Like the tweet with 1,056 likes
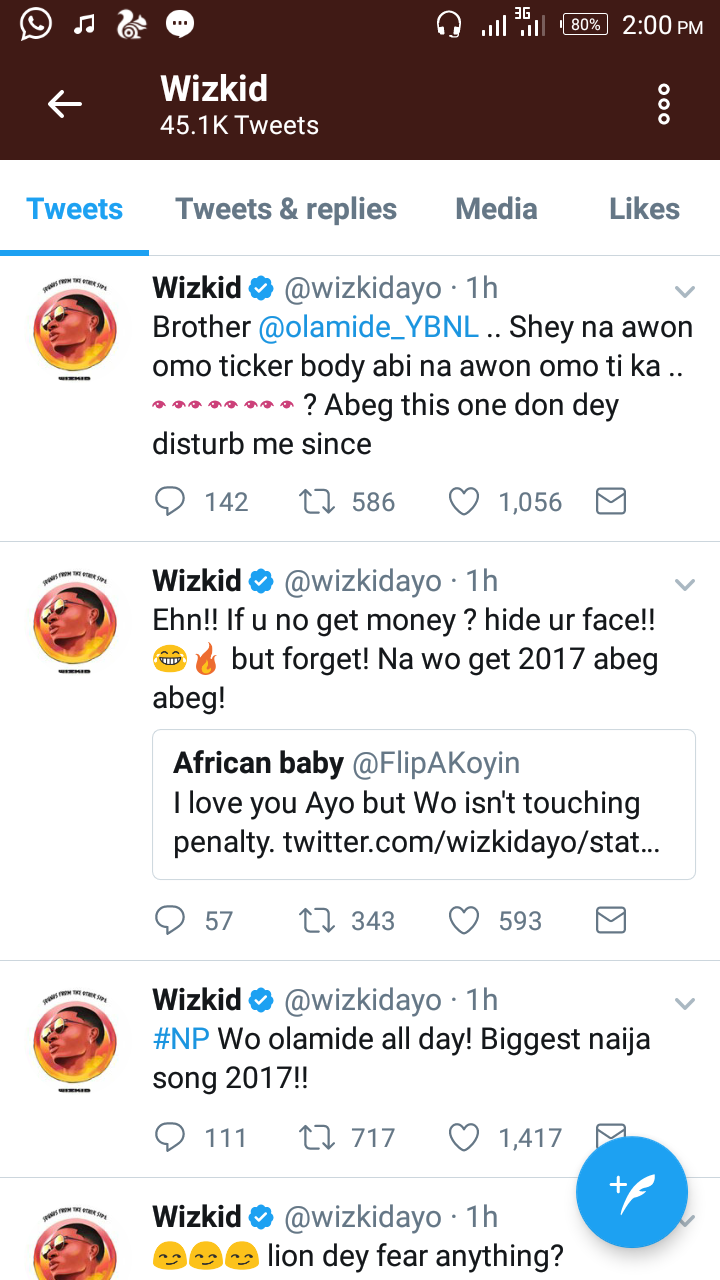 [464, 501]
